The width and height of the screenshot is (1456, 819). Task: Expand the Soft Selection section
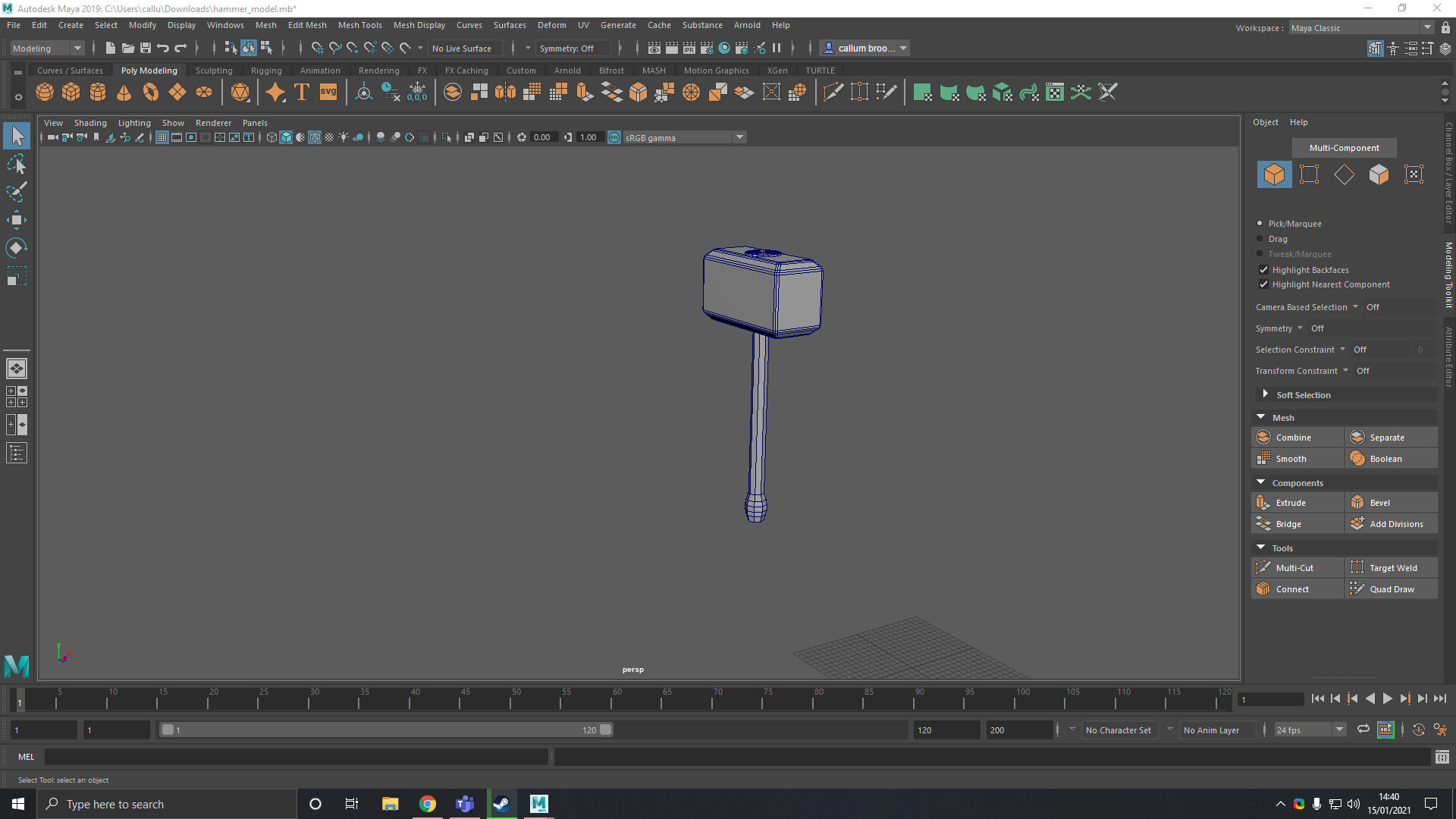(x=1265, y=394)
